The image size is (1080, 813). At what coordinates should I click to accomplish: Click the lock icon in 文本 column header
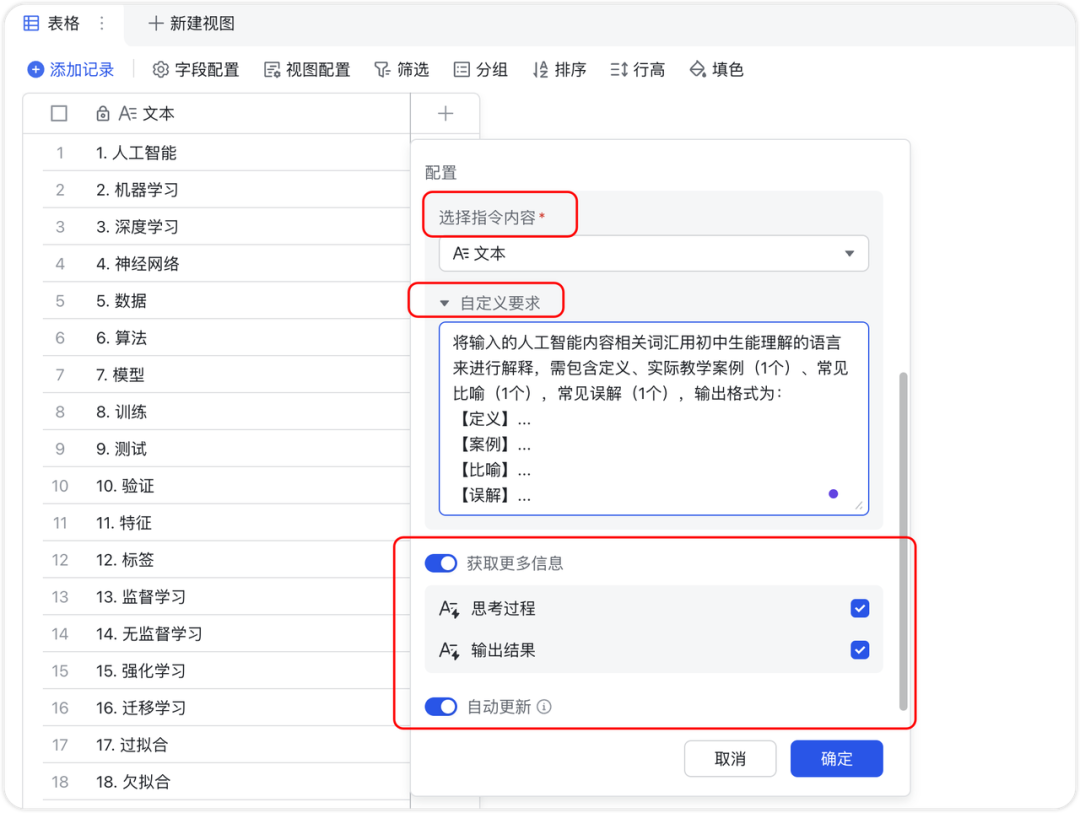(103, 114)
